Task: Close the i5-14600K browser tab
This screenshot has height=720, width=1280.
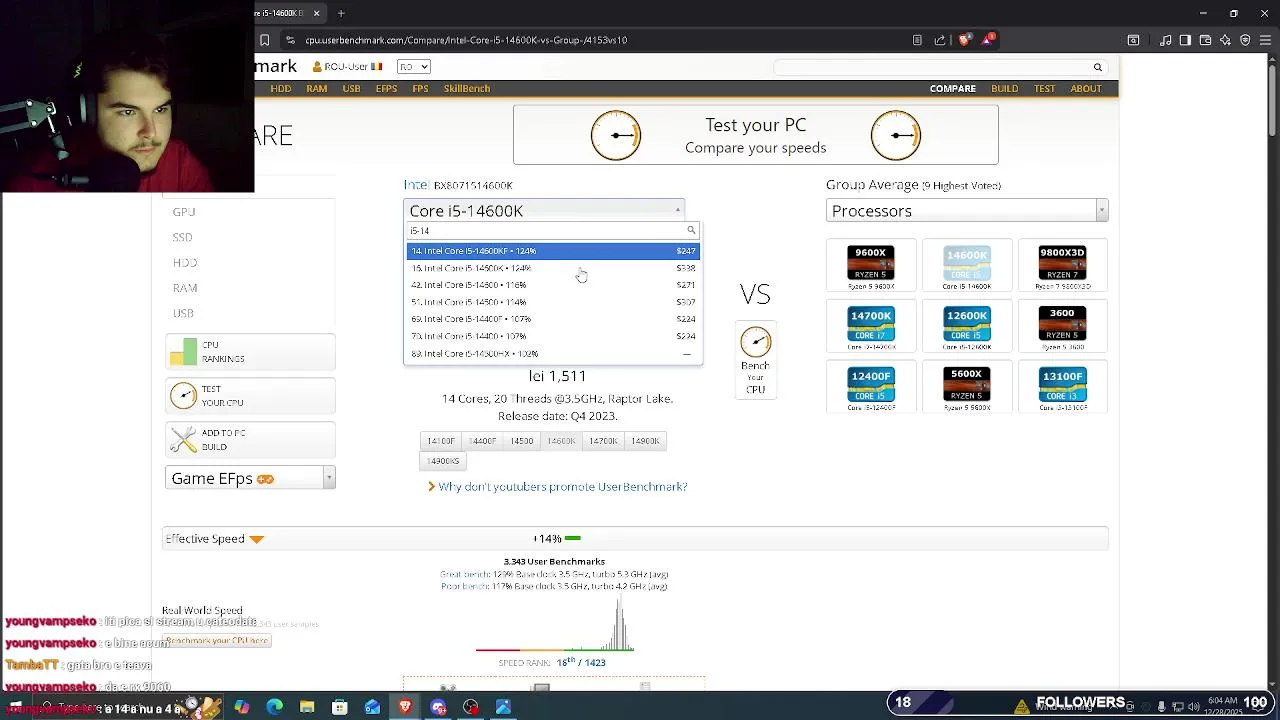Action: tap(317, 13)
